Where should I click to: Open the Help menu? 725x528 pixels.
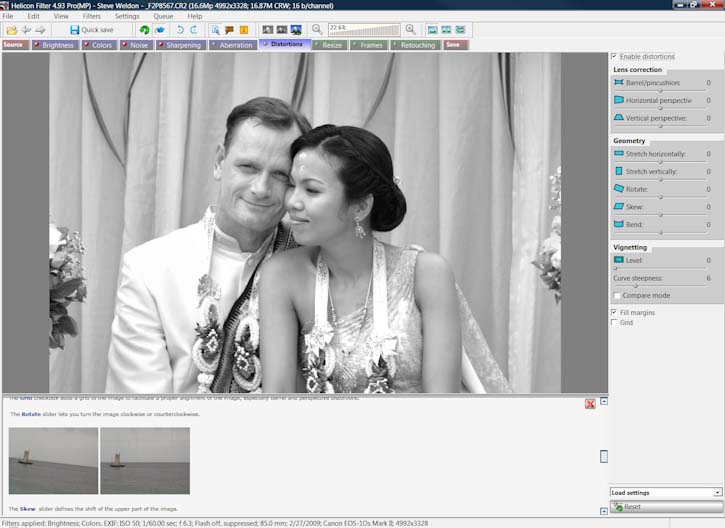[x=195, y=16]
